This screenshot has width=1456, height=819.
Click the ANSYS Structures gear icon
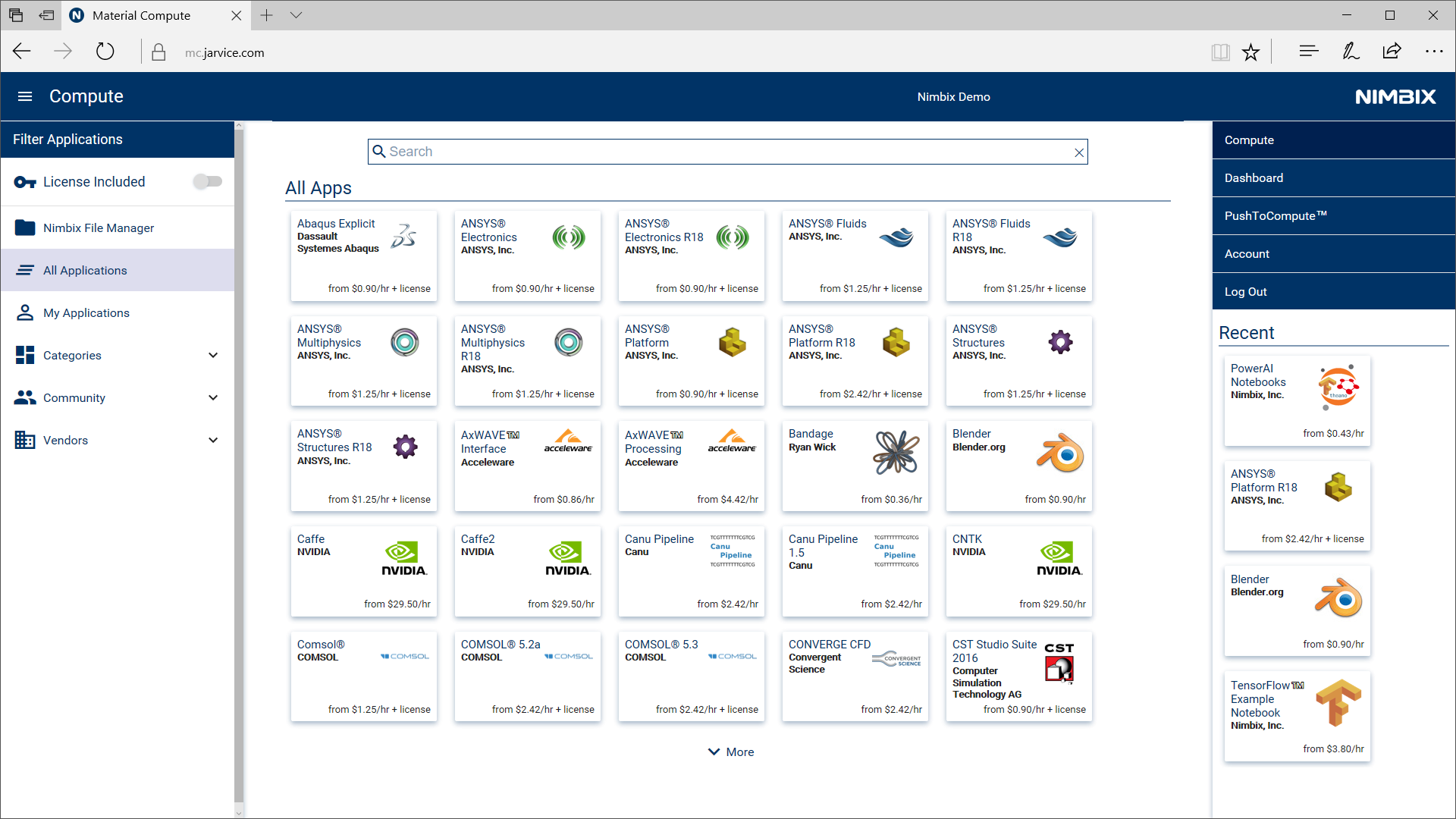[1060, 342]
